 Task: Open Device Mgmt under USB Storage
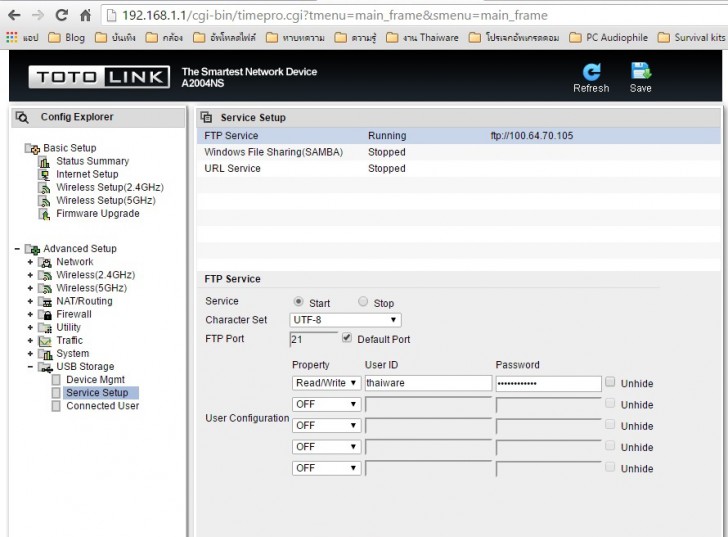point(95,380)
